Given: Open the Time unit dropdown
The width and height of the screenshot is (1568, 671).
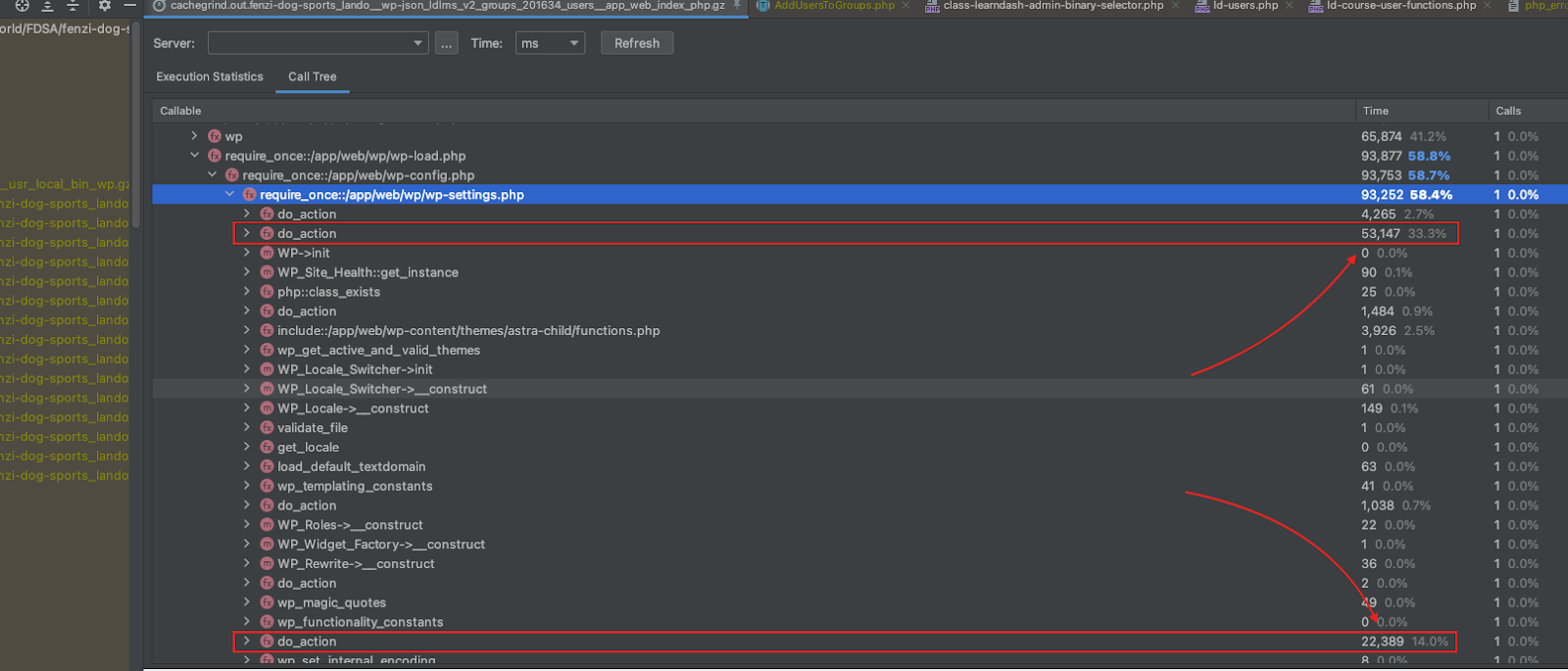Looking at the screenshot, I should [550, 43].
